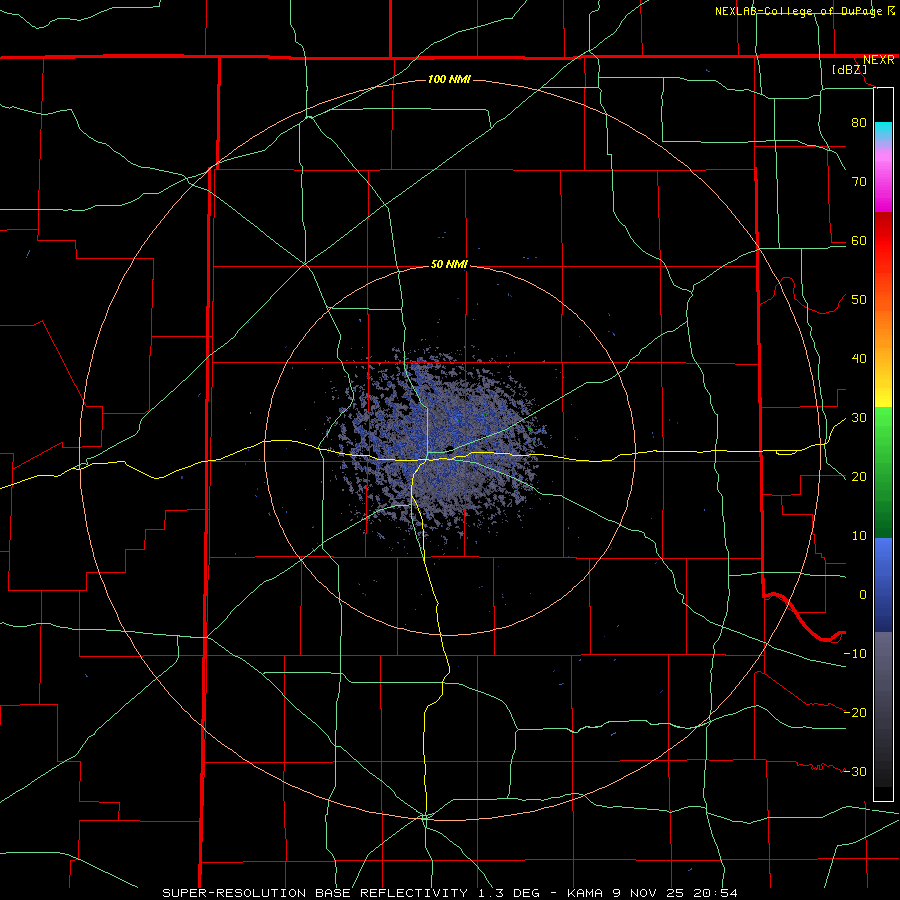Click the -30 dBZ scale value
900x900 pixels.
pos(855,771)
